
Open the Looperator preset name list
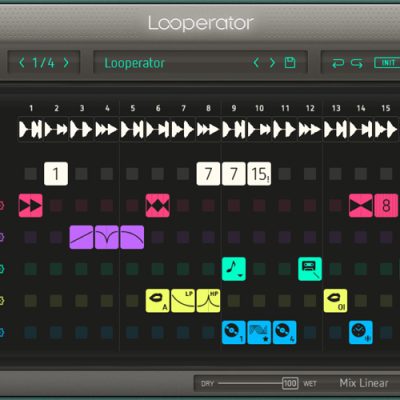(x=135, y=63)
